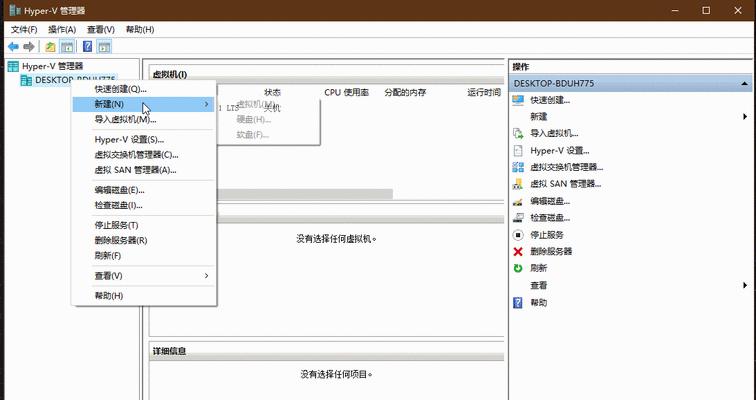Image resolution: width=756 pixels, height=400 pixels.
Task: Collapse the DESKTOP-BDUH775 actions section arrow
Action: point(744,83)
